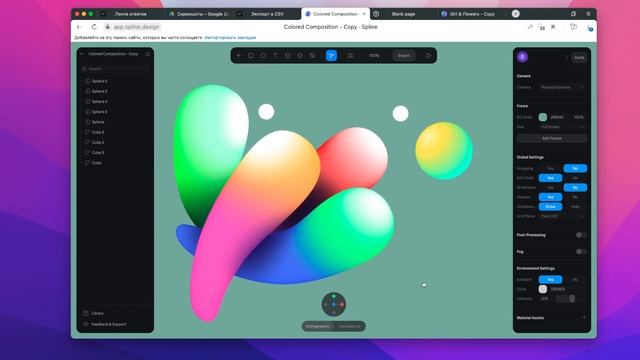Viewport: 640px width, 360px height.
Task: Select the Rectangle tool in Spline toolbar
Action: [x=251, y=56]
